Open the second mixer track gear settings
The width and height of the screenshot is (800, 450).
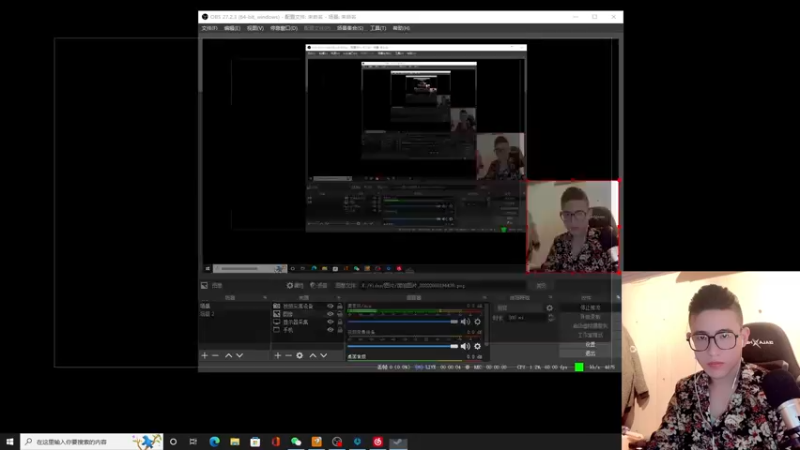coord(478,346)
